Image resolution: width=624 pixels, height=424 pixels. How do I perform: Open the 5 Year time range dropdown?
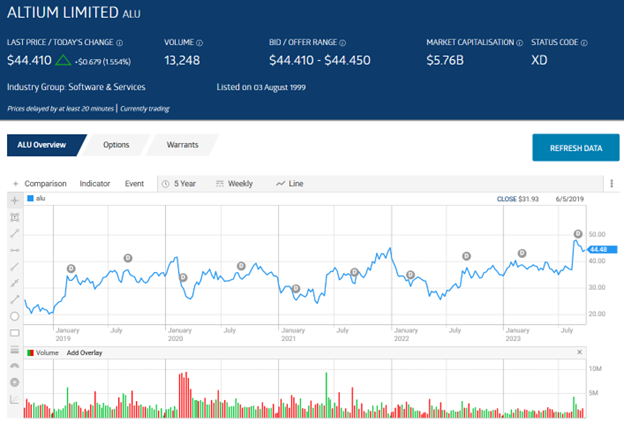pyautogui.click(x=179, y=184)
